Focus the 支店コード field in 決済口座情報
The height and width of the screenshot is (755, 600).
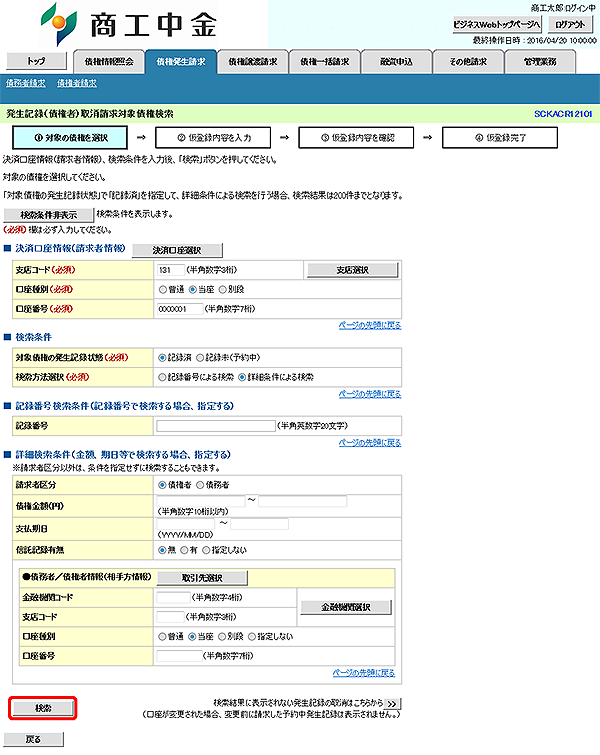click(170, 270)
